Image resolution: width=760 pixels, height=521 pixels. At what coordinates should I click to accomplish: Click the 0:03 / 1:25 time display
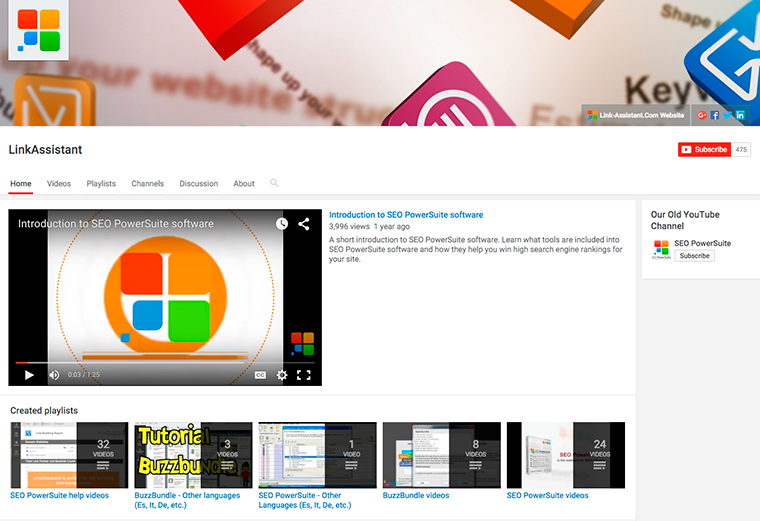[x=83, y=375]
